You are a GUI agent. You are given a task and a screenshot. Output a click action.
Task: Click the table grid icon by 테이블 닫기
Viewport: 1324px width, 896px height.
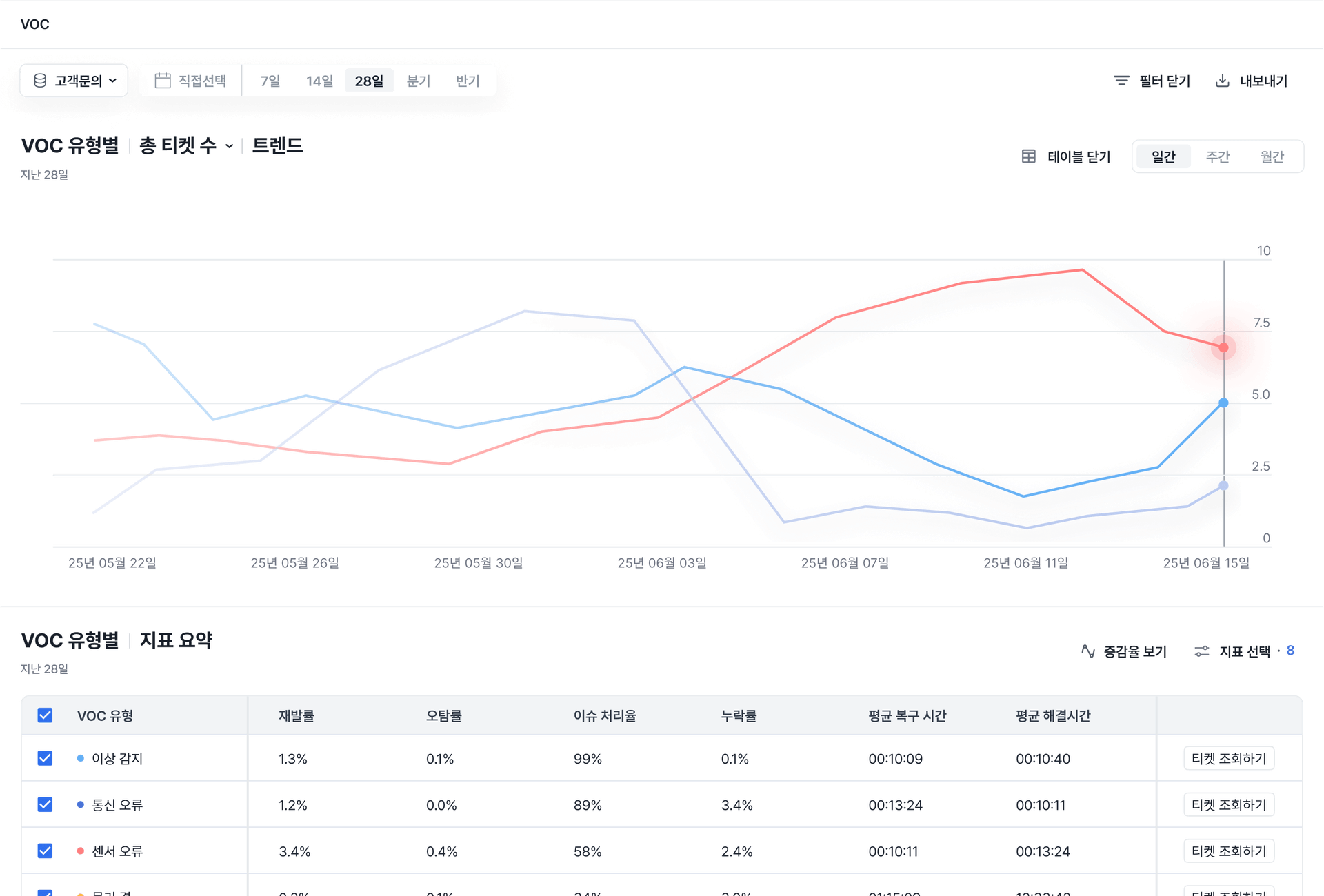pos(1028,156)
